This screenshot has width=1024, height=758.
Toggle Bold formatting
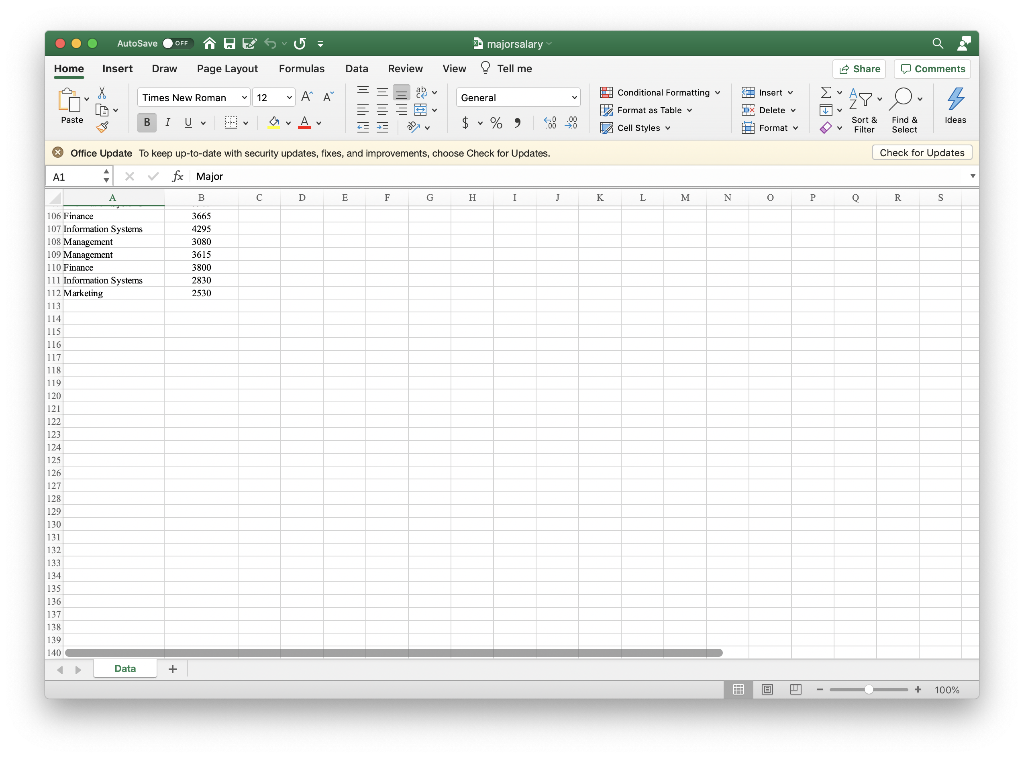click(147, 122)
